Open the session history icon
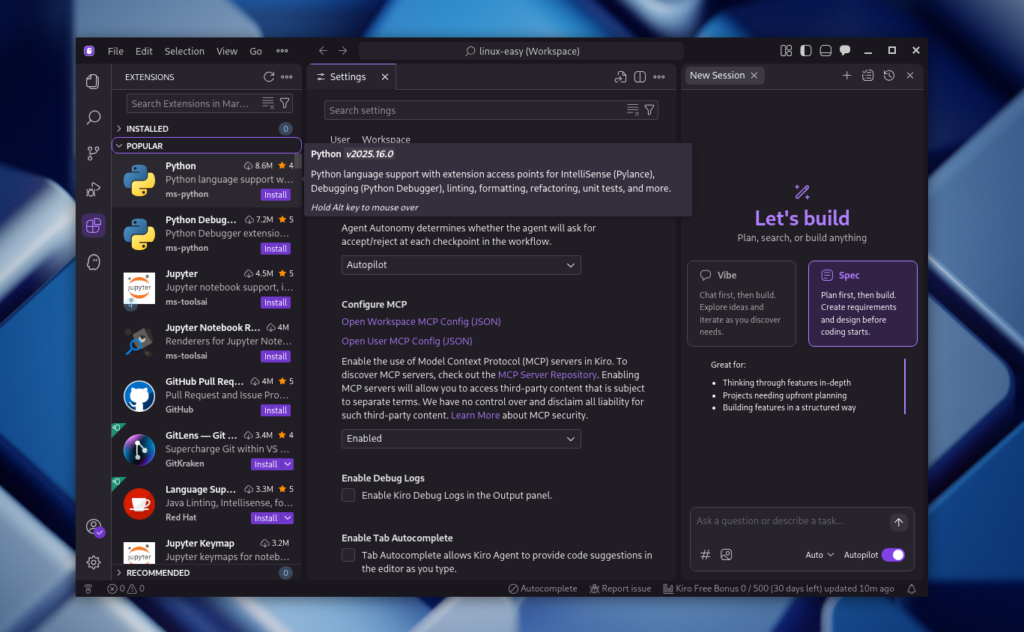 (889, 76)
